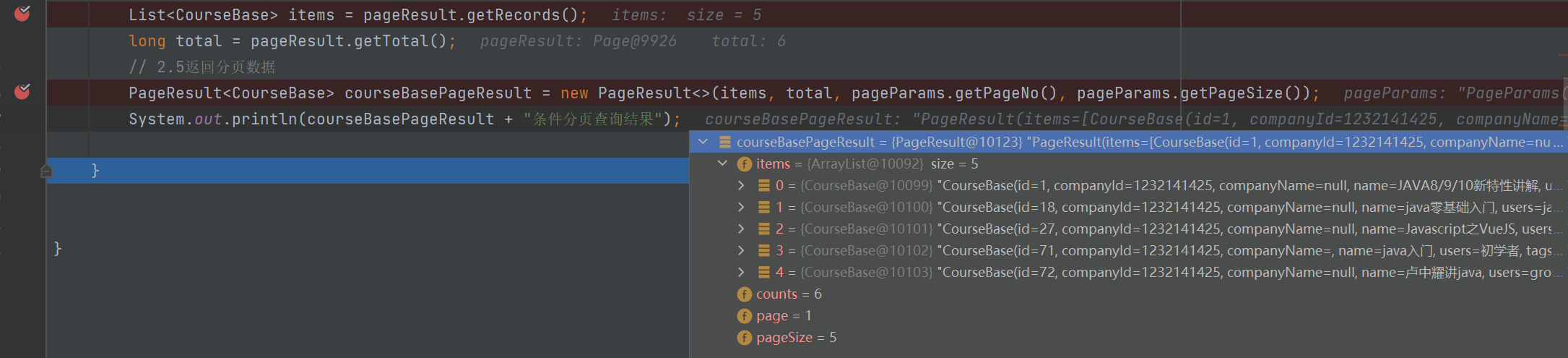Select field icon of items node

(x=745, y=164)
